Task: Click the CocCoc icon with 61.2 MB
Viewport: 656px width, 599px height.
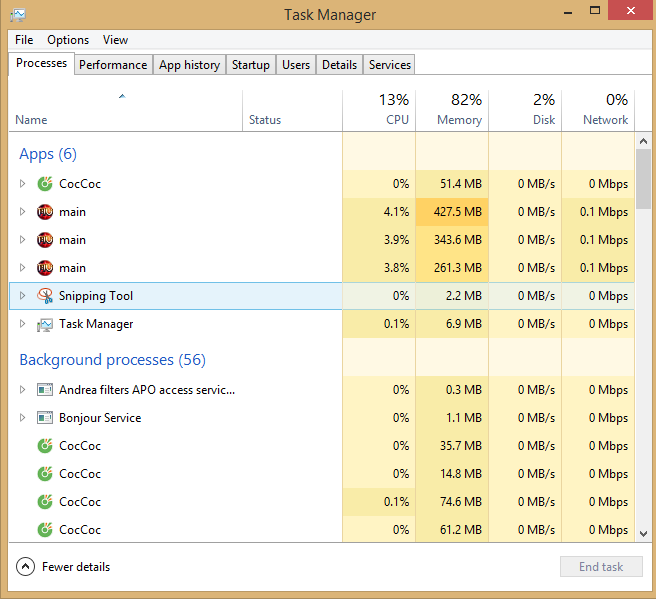Action: coord(45,530)
